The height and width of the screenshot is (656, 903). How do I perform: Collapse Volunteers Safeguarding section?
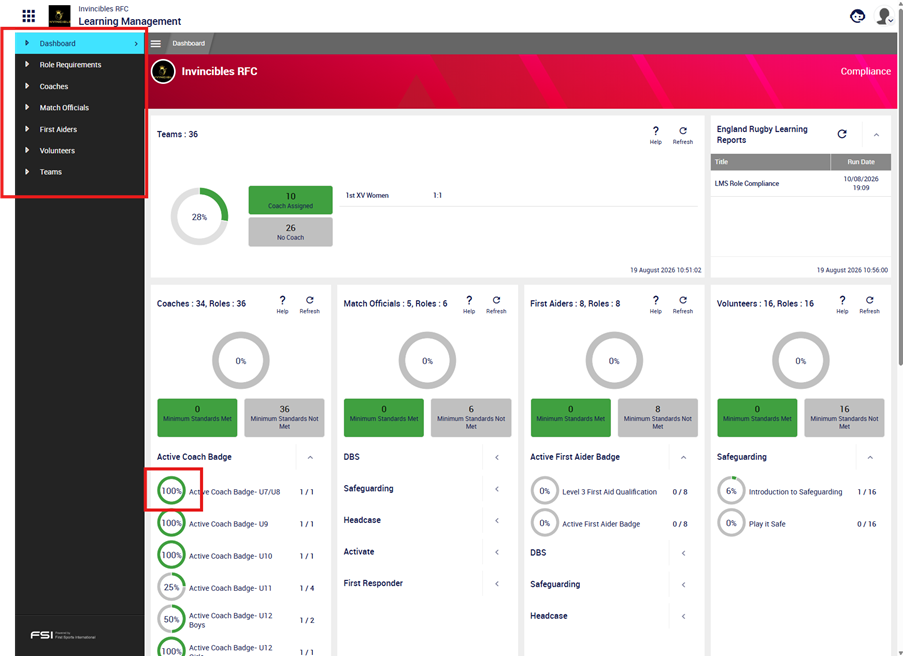(870, 457)
